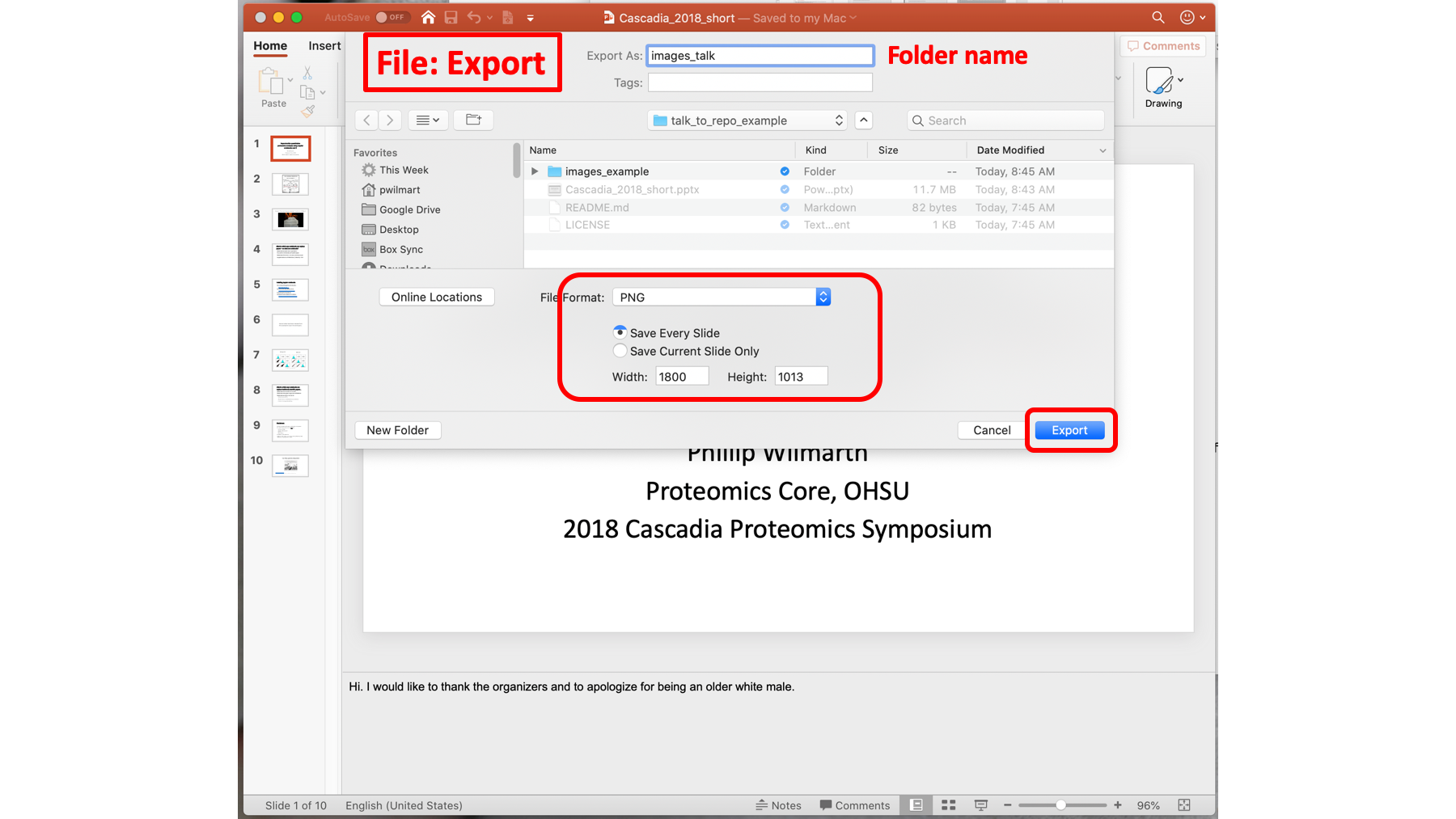
Task: Switch to Slide Sorter grid view icon
Action: point(948,805)
